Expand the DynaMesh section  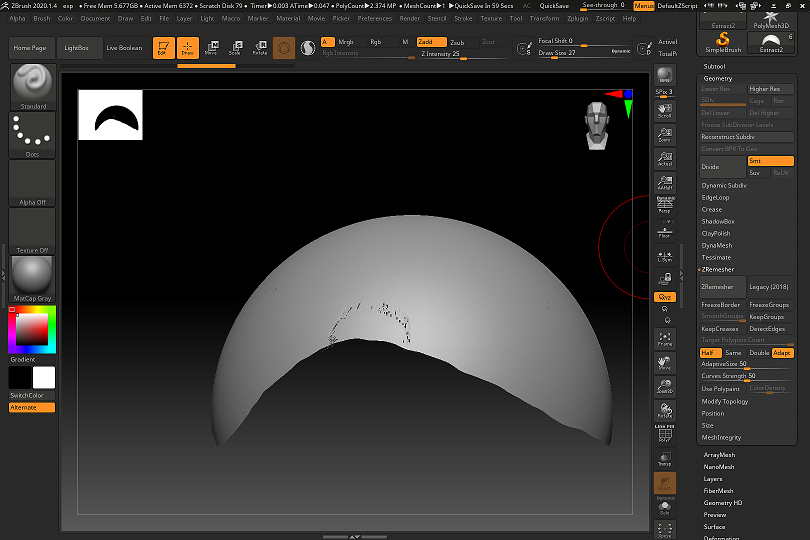(x=717, y=245)
